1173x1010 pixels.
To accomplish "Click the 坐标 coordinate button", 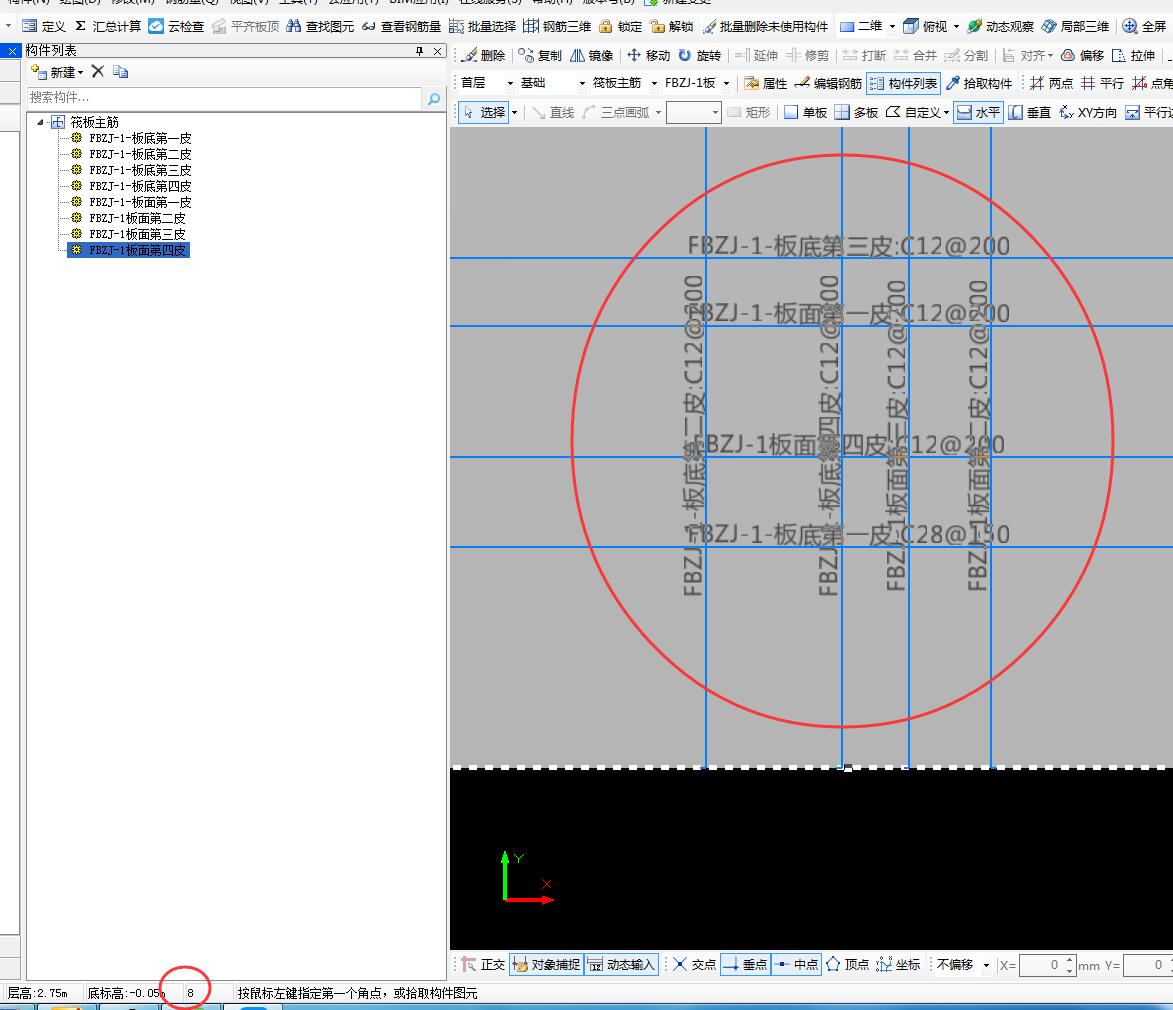I will coord(898,964).
